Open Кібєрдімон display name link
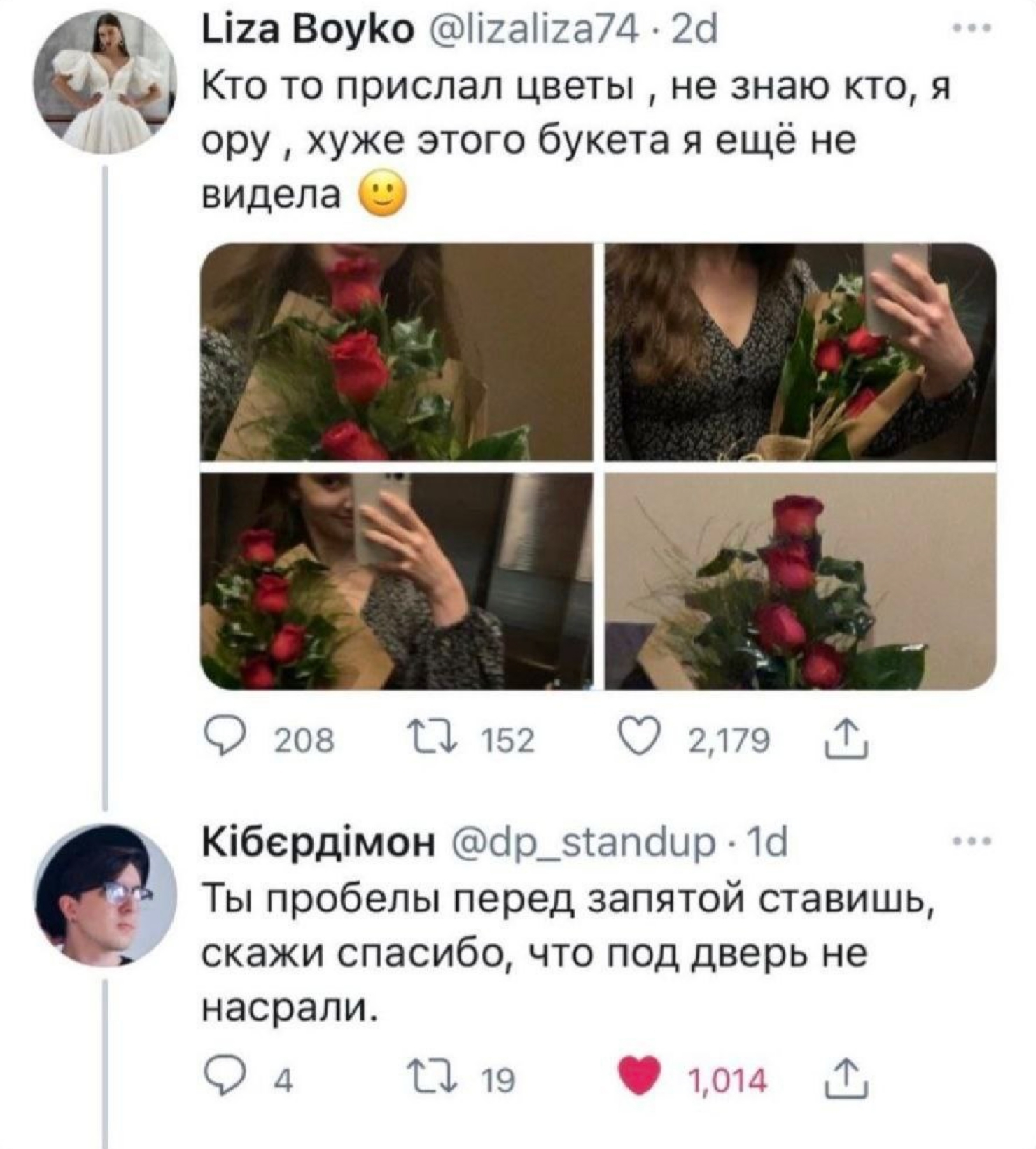The image size is (1036, 1149). (318, 843)
